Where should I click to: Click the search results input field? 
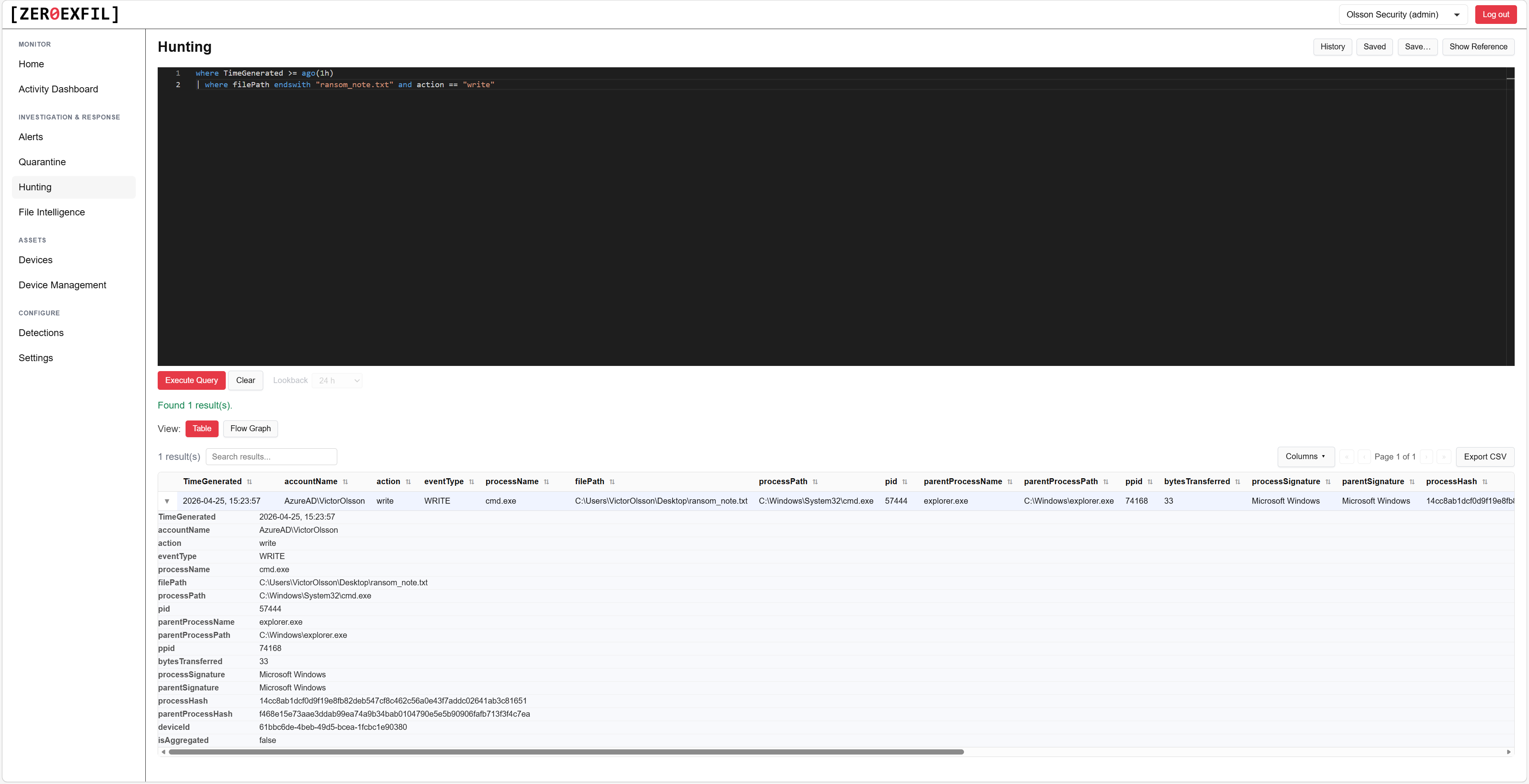point(271,456)
